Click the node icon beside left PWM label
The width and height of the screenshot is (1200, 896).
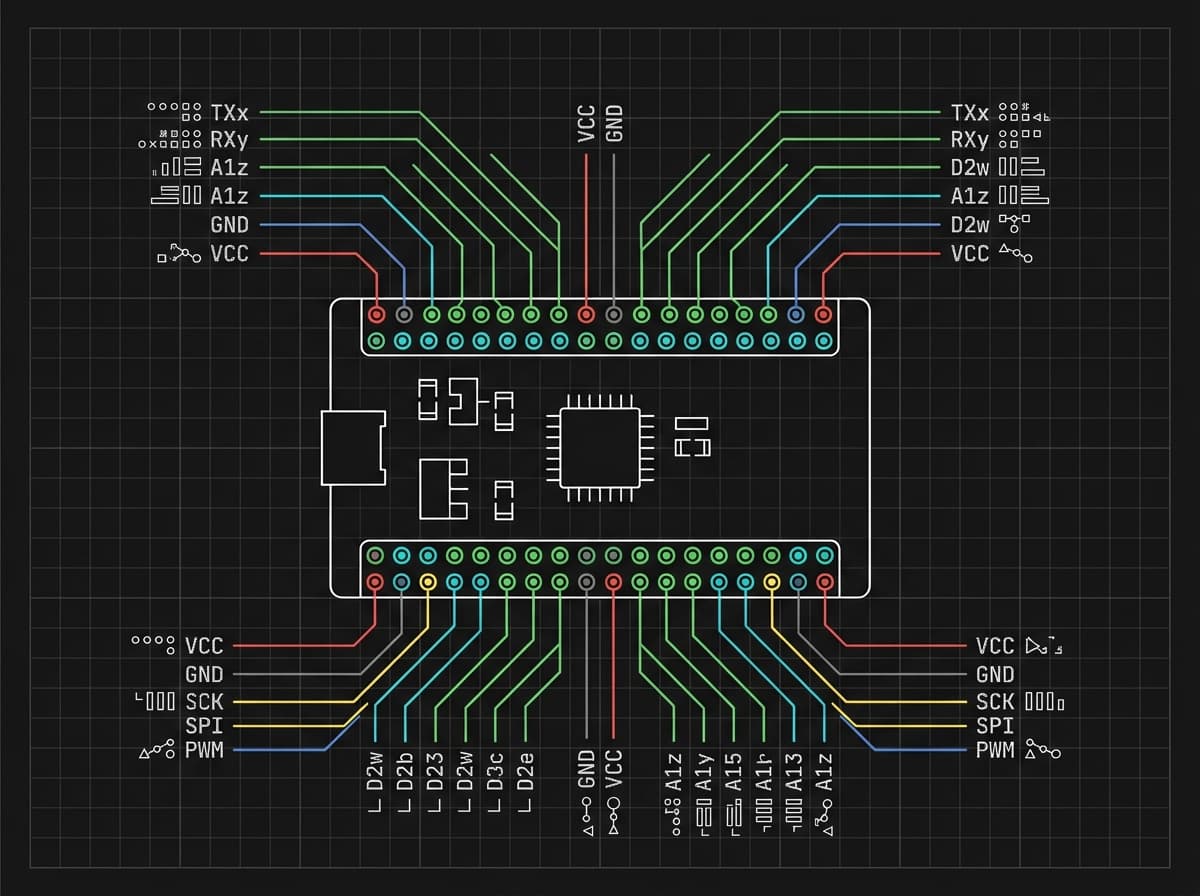(x=156, y=750)
